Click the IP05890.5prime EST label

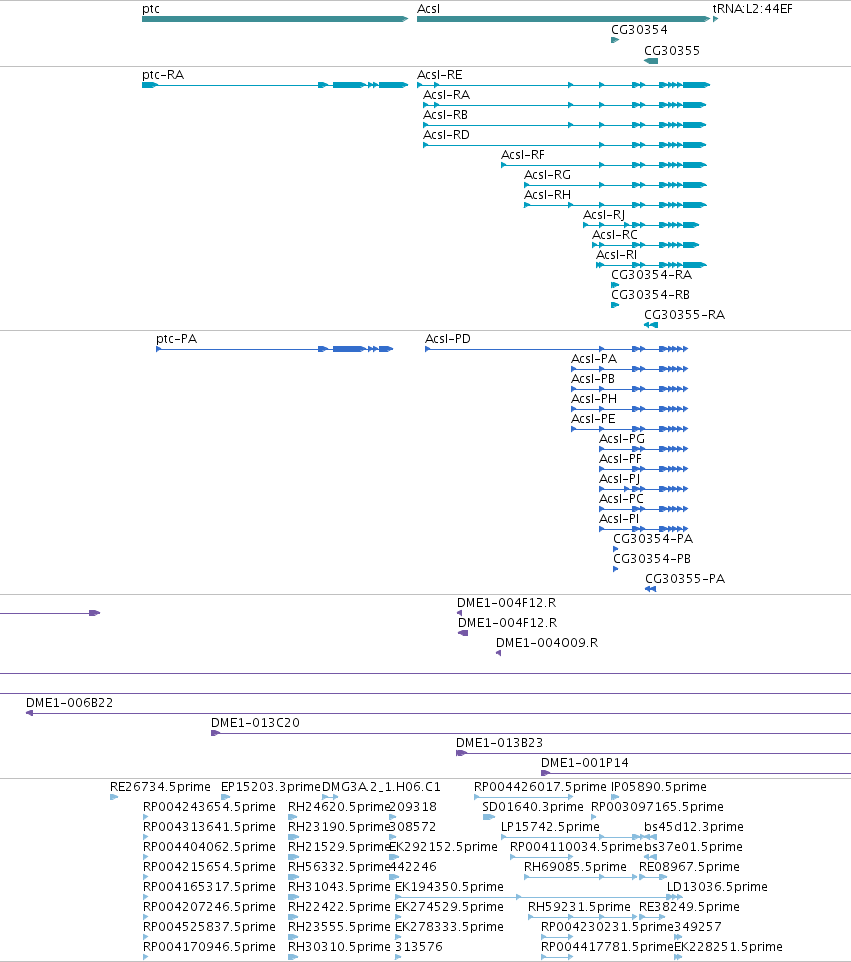(659, 787)
